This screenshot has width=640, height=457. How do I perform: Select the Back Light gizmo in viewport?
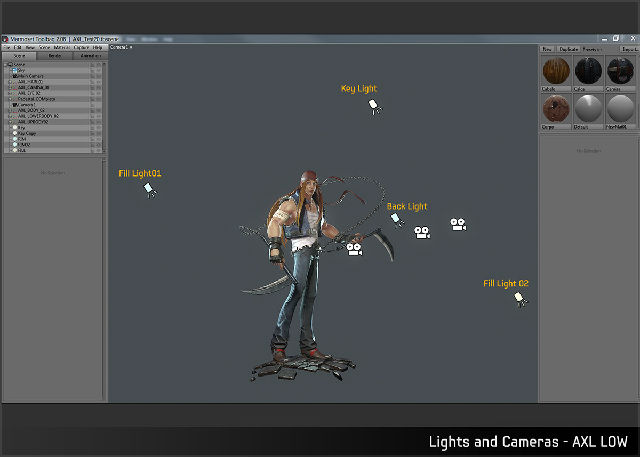[x=397, y=220]
